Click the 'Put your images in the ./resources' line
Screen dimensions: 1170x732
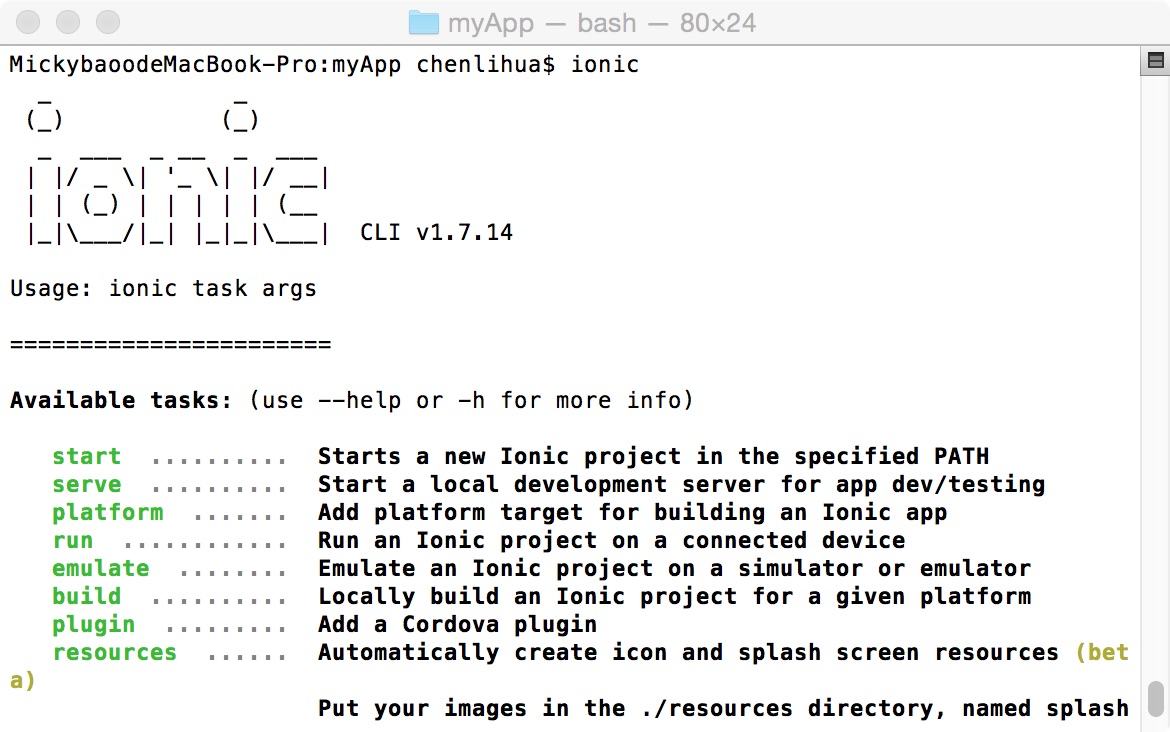723,708
